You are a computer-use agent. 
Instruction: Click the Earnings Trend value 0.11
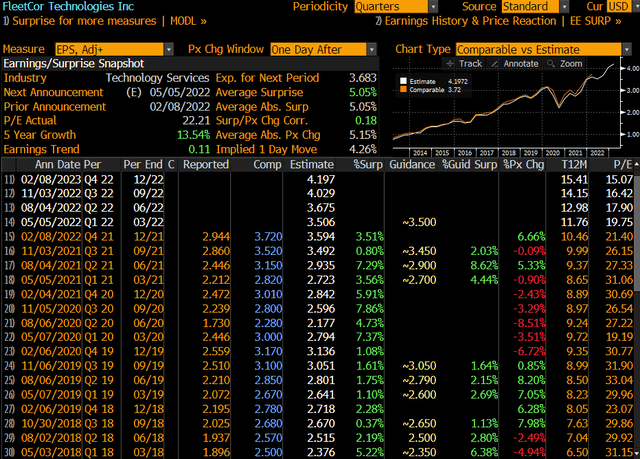tap(199, 149)
